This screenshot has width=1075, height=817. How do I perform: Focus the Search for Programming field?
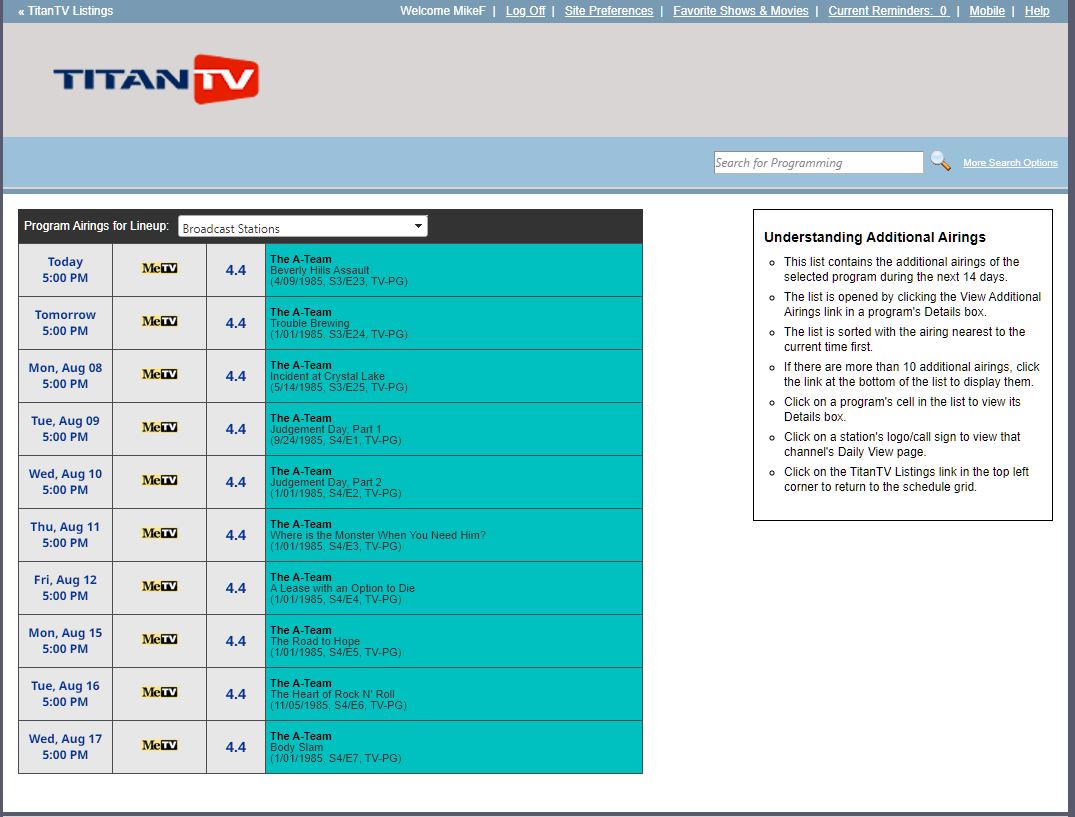tap(818, 162)
